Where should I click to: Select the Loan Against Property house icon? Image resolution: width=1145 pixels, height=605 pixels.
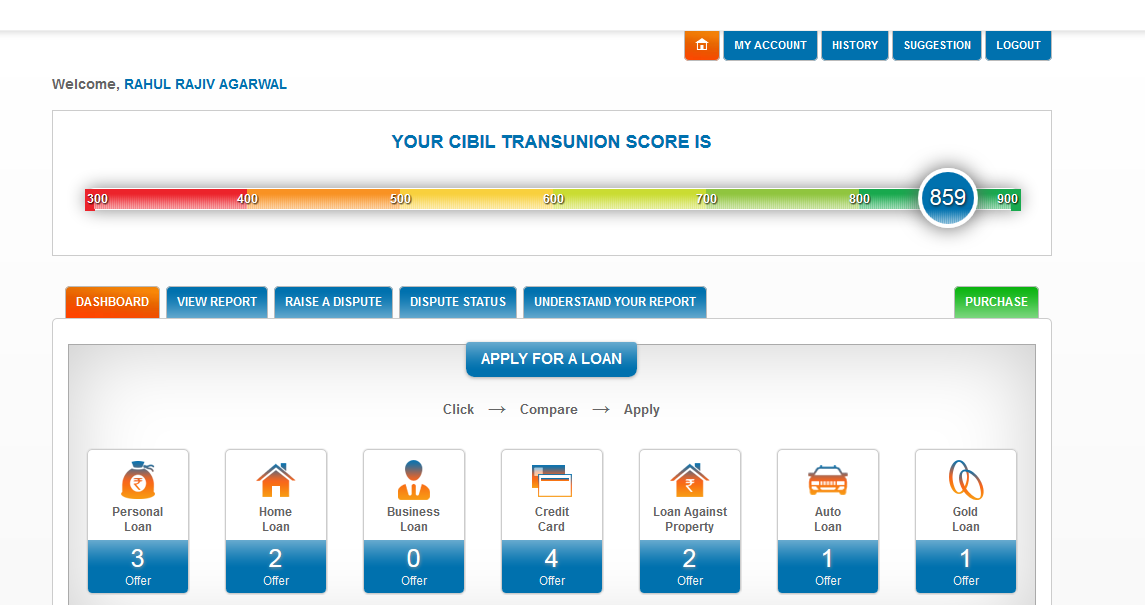[x=689, y=480]
